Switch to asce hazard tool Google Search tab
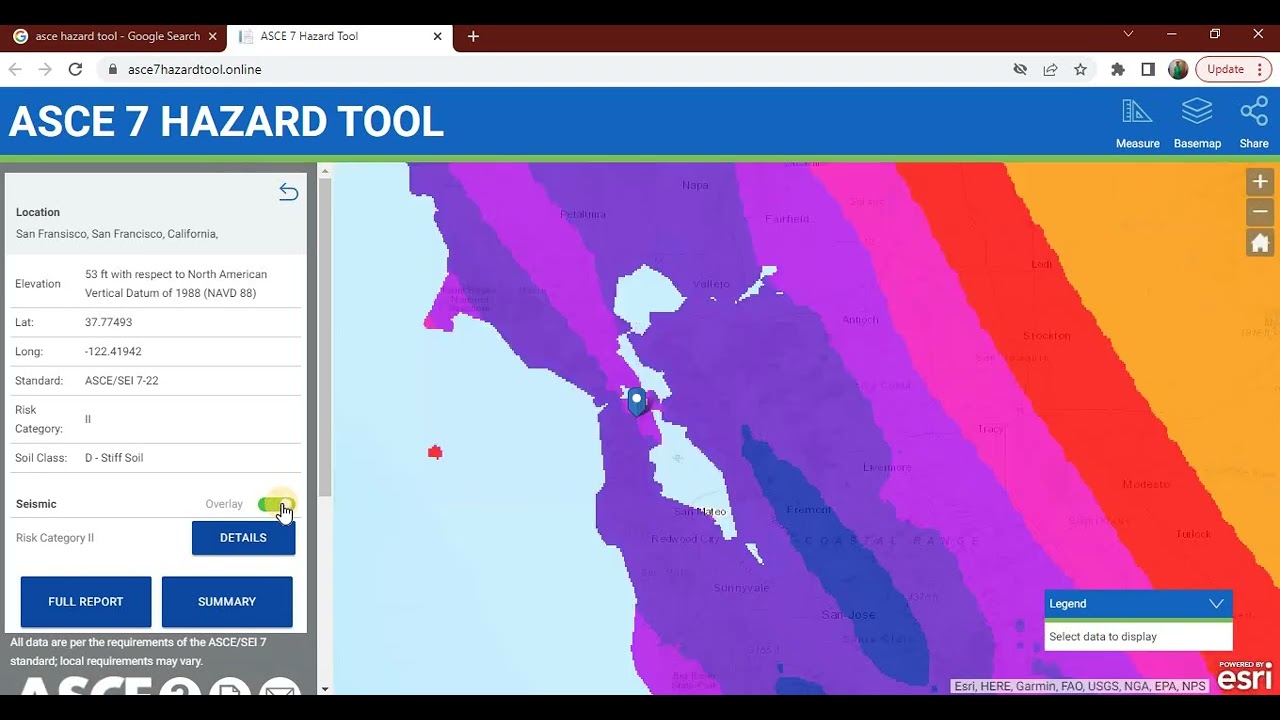 coord(115,36)
